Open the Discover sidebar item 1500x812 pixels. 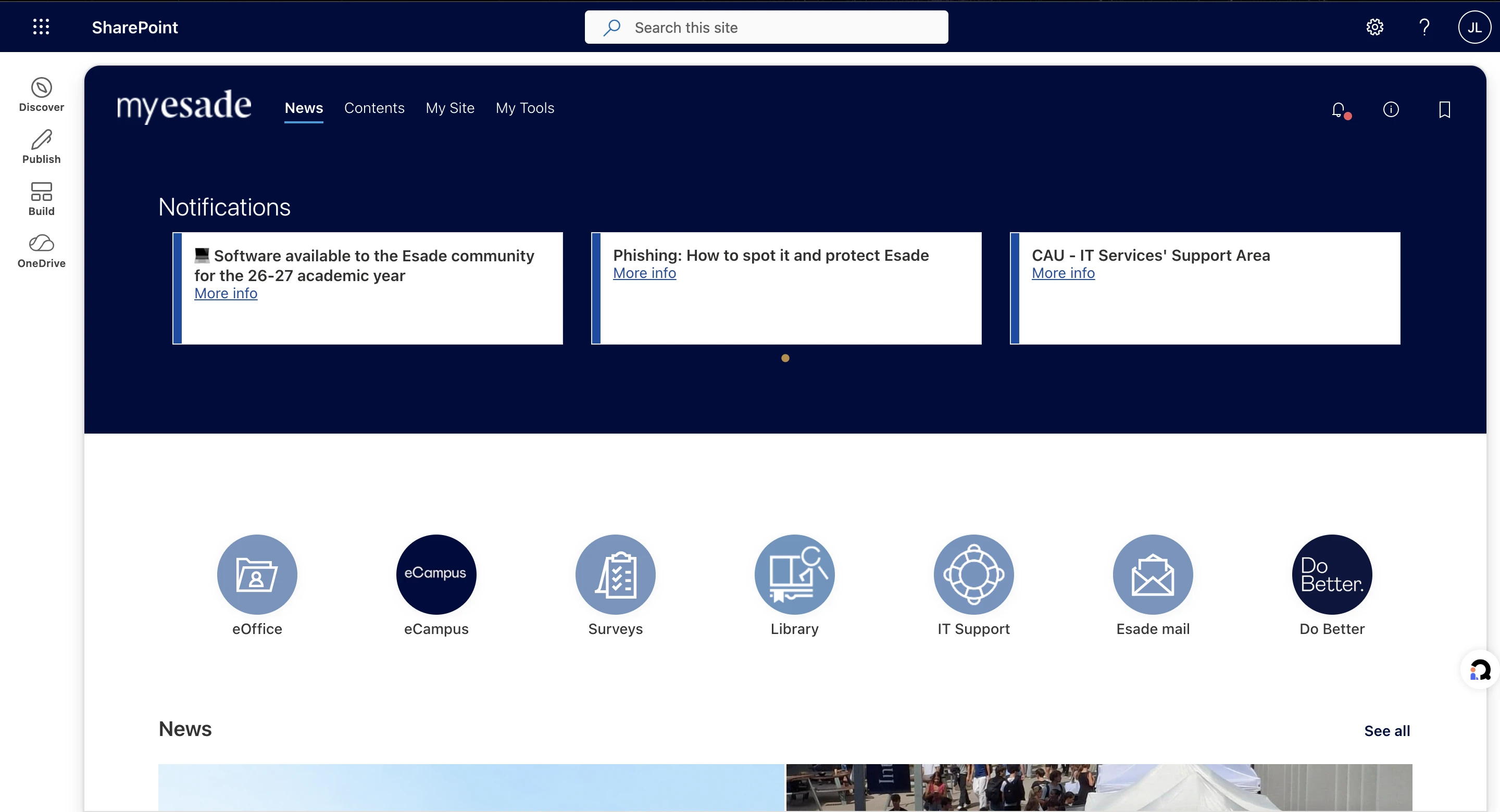point(41,94)
